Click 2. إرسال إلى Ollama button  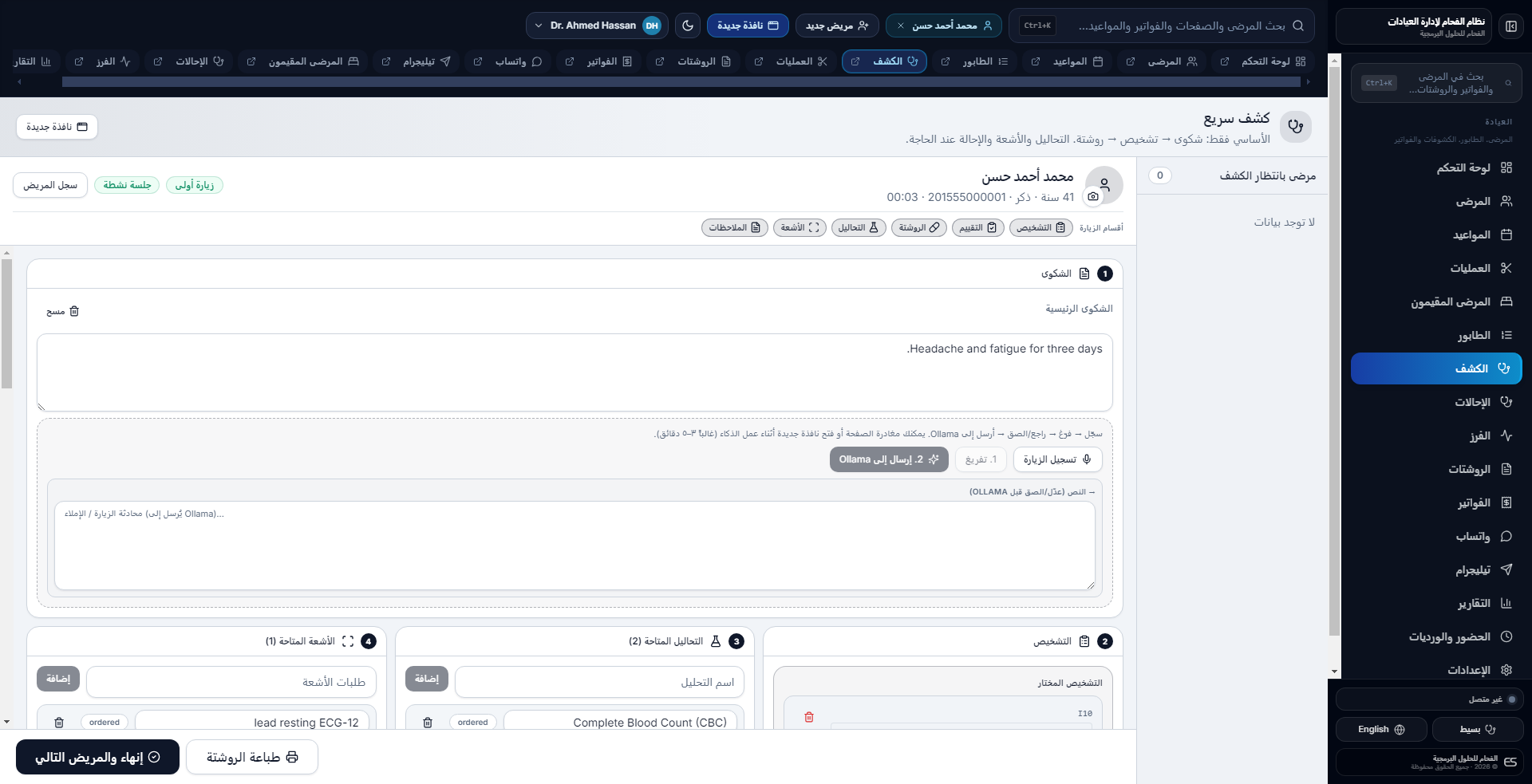pyautogui.click(x=889, y=459)
